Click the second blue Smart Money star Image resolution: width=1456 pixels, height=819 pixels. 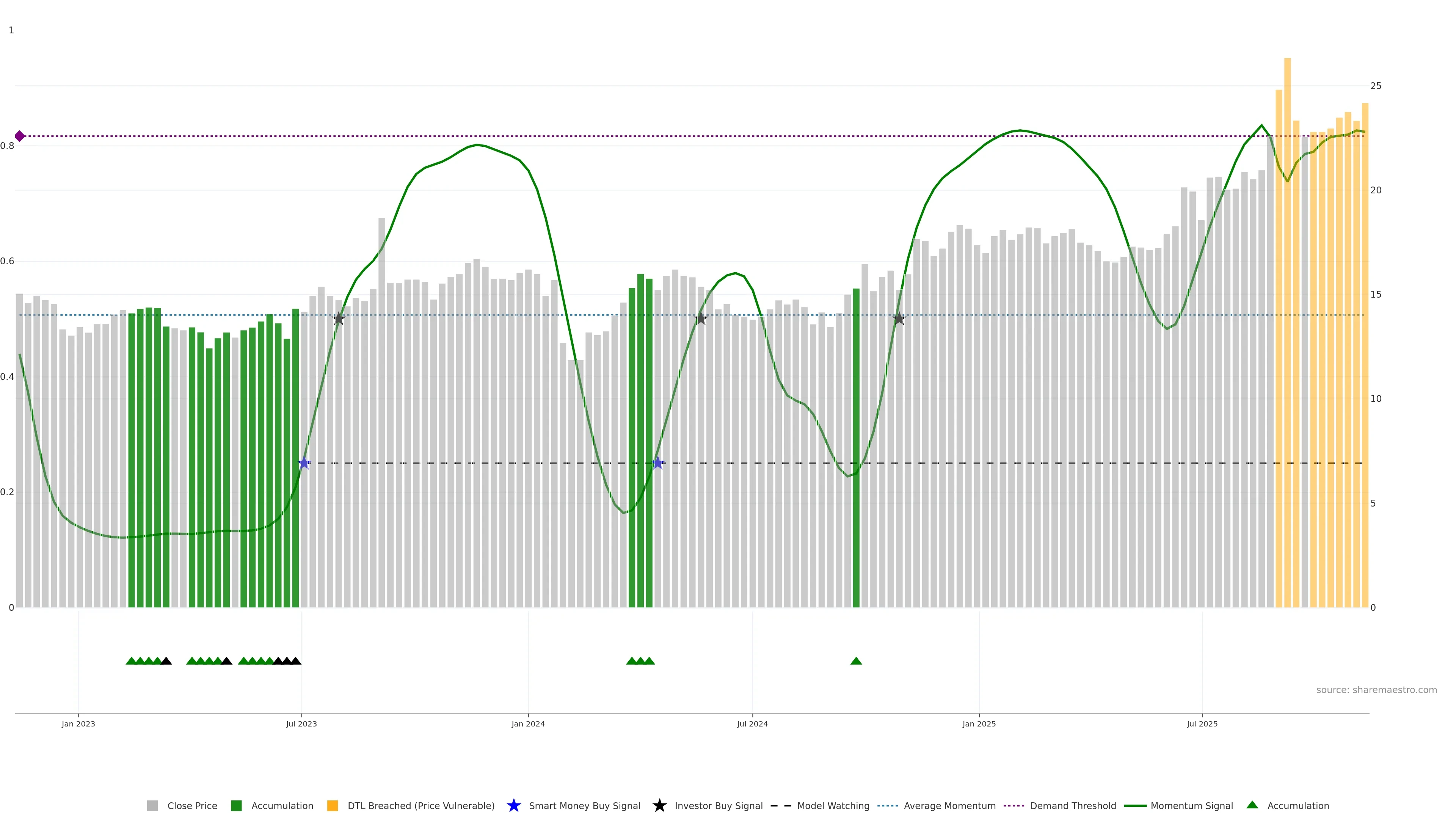(x=657, y=463)
